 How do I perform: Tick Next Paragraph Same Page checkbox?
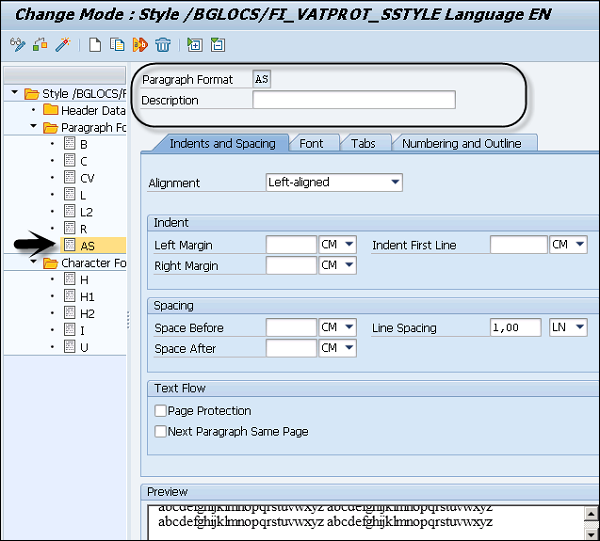click(x=161, y=432)
